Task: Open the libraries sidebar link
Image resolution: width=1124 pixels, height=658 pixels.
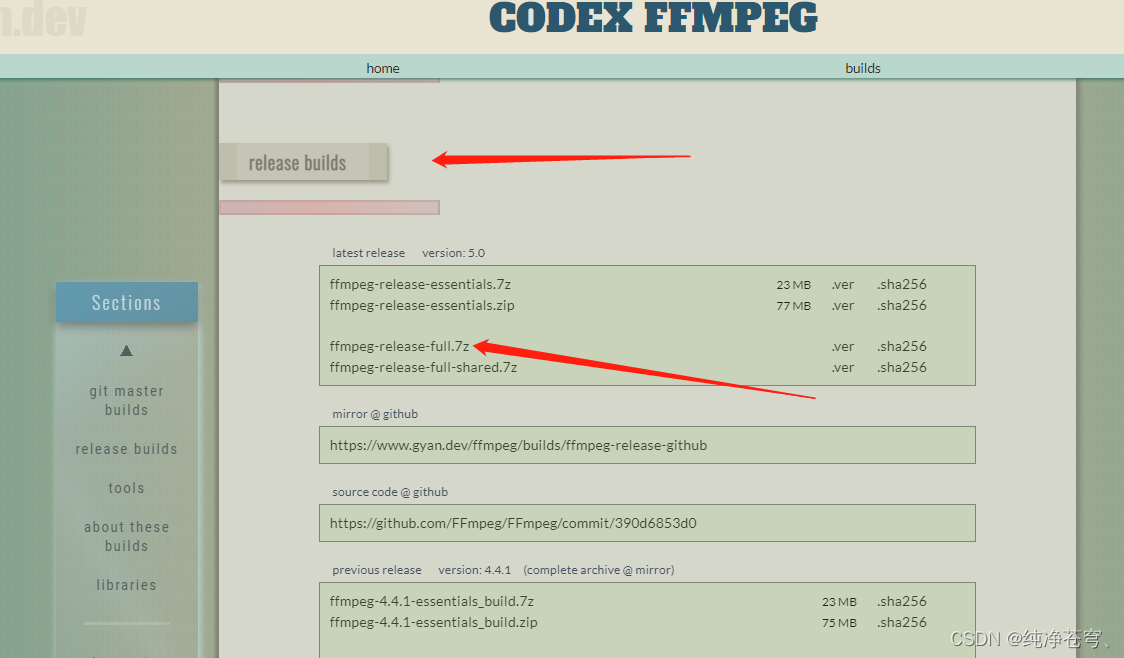Action: (127, 585)
